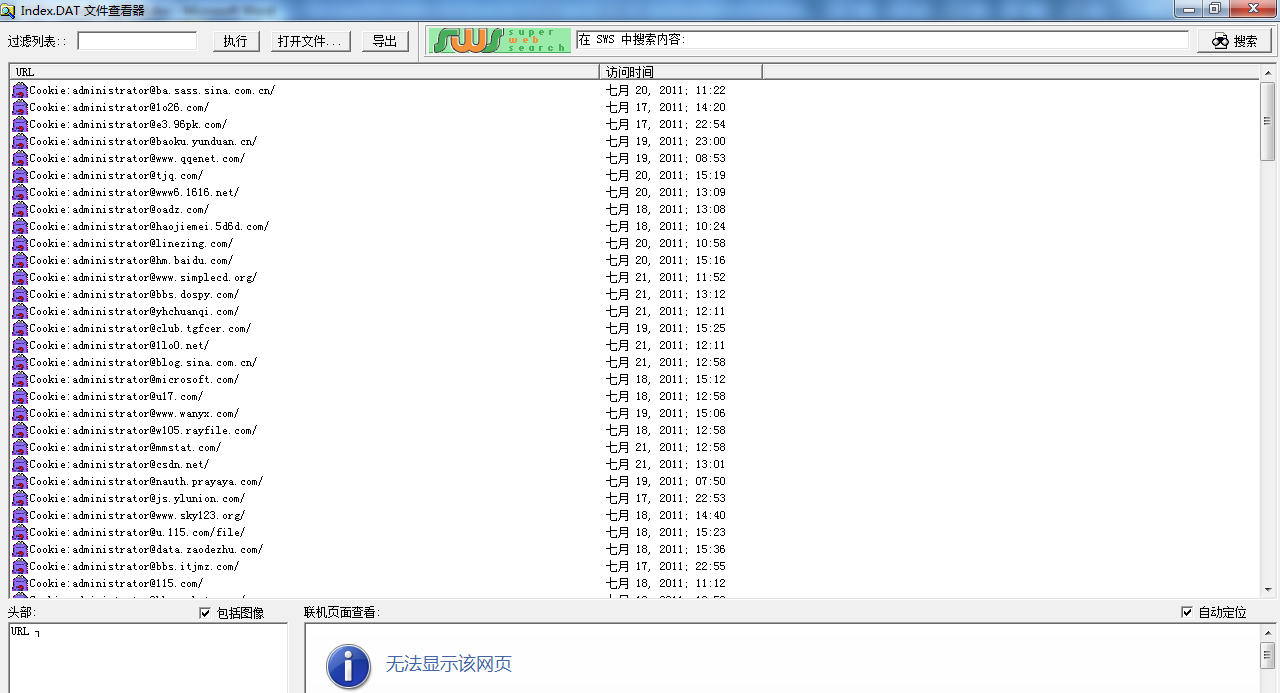The height and width of the screenshot is (693, 1280).
Task: Click visit time 七月 17, 2011; 22:54
Action: click(666, 124)
